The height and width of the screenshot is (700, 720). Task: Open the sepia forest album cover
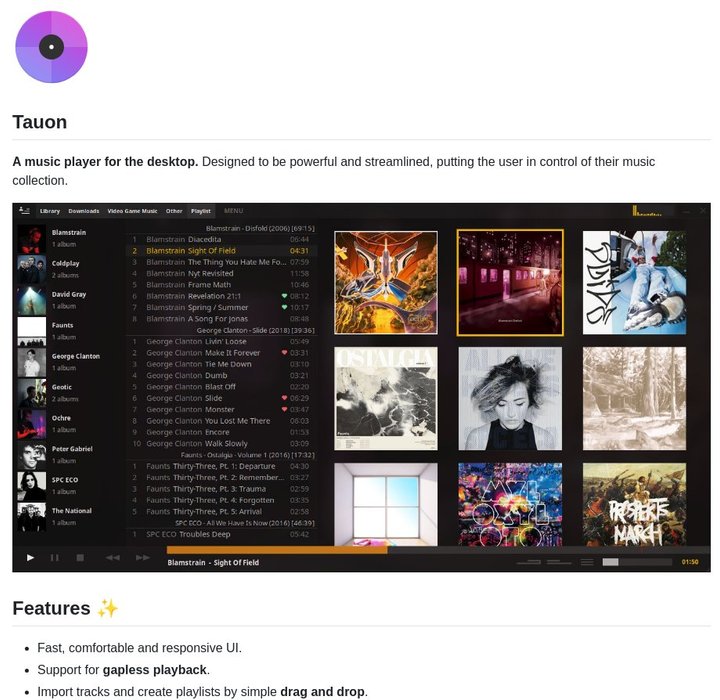point(635,398)
